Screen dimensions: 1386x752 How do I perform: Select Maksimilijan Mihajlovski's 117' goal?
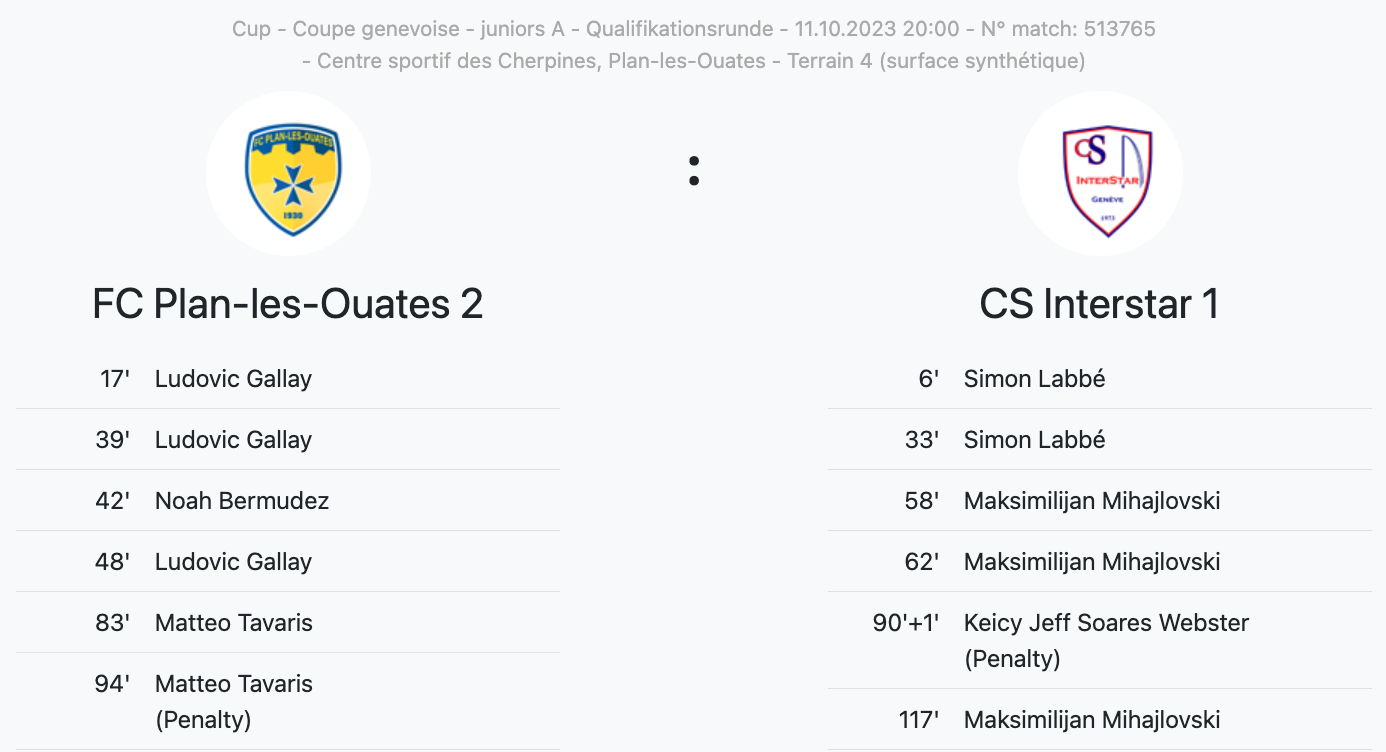point(1092,720)
